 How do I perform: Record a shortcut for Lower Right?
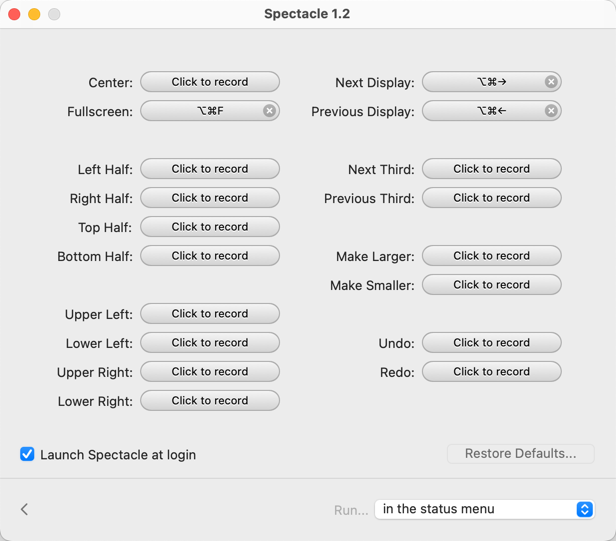point(210,401)
